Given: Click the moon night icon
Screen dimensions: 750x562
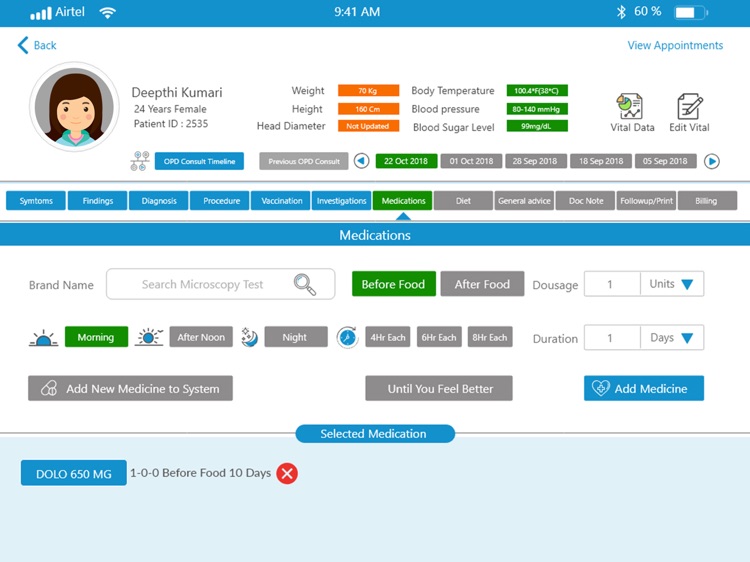Looking at the screenshot, I should coord(249,337).
